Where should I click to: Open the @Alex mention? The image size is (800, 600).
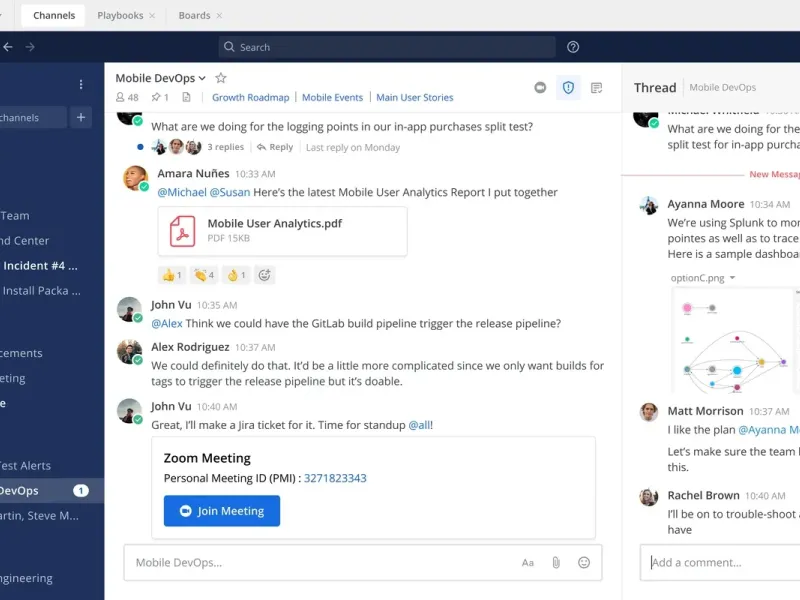tap(167, 323)
